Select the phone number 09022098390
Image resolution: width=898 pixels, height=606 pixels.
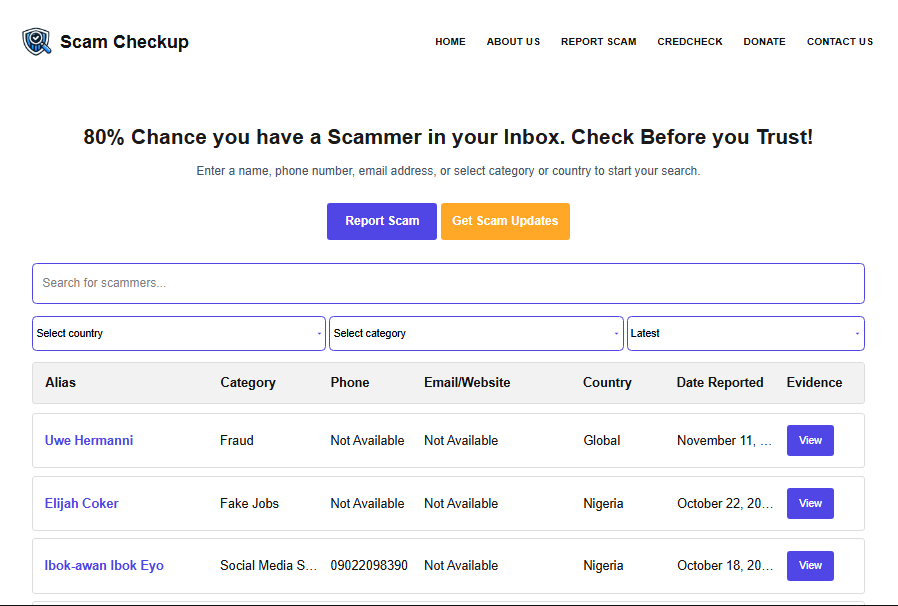pyautogui.click(x=369, y=565)
